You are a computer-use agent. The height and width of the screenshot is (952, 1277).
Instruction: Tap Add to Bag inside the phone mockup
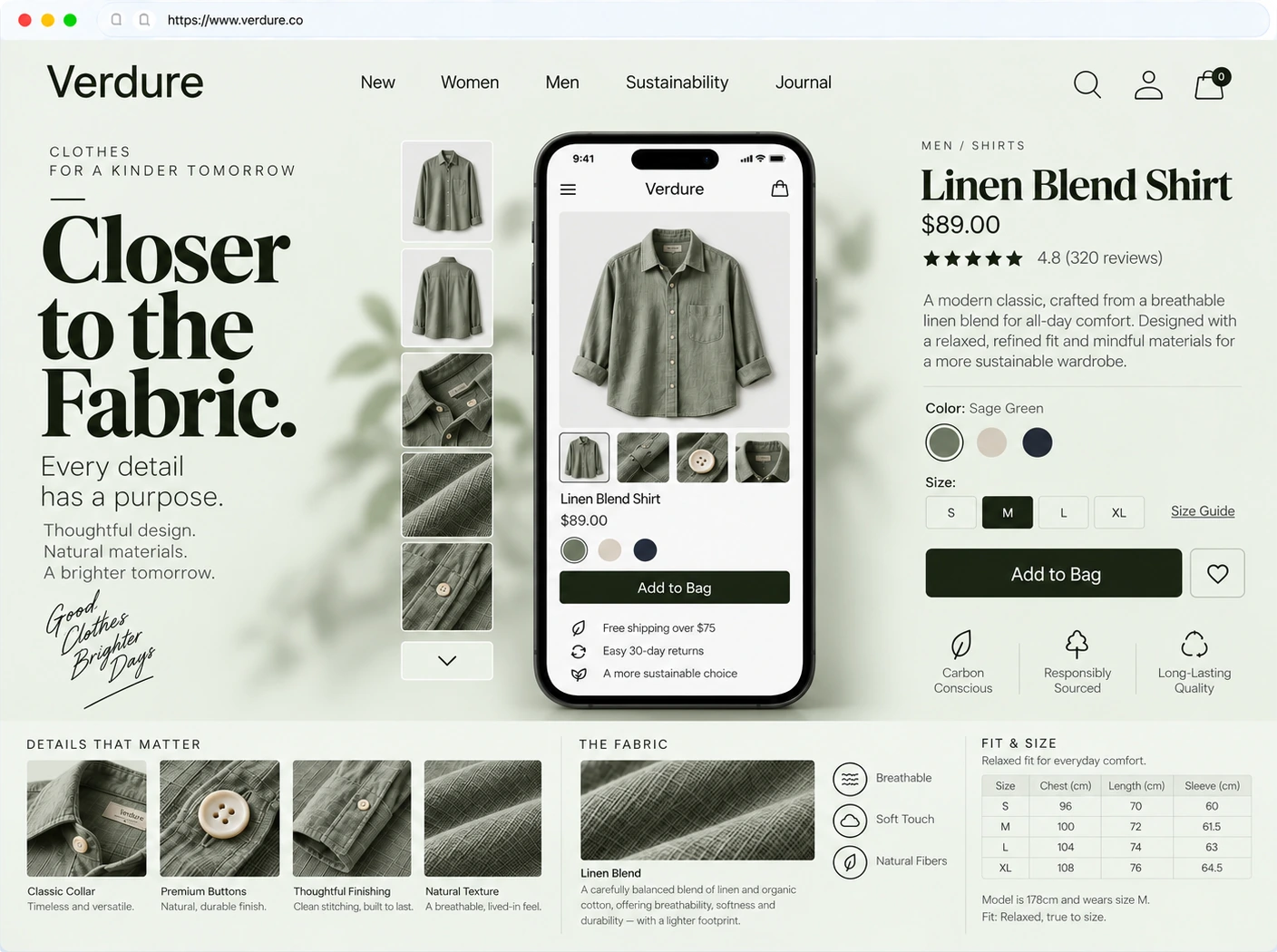coord(675,588)
